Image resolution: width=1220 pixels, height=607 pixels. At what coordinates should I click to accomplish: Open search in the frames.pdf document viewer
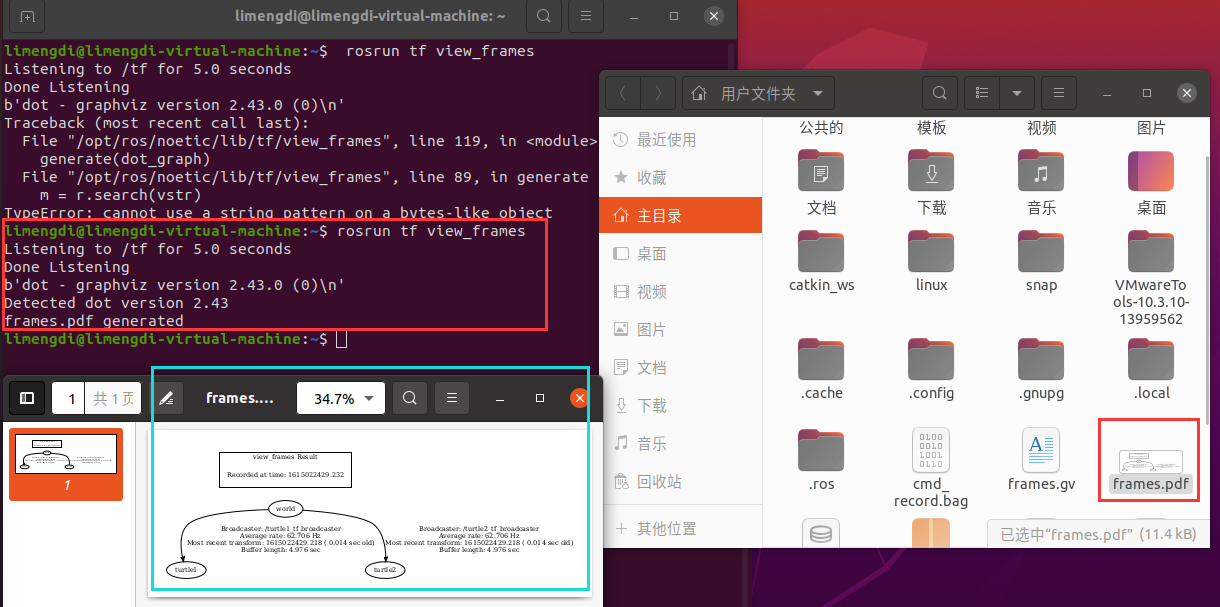410,397
